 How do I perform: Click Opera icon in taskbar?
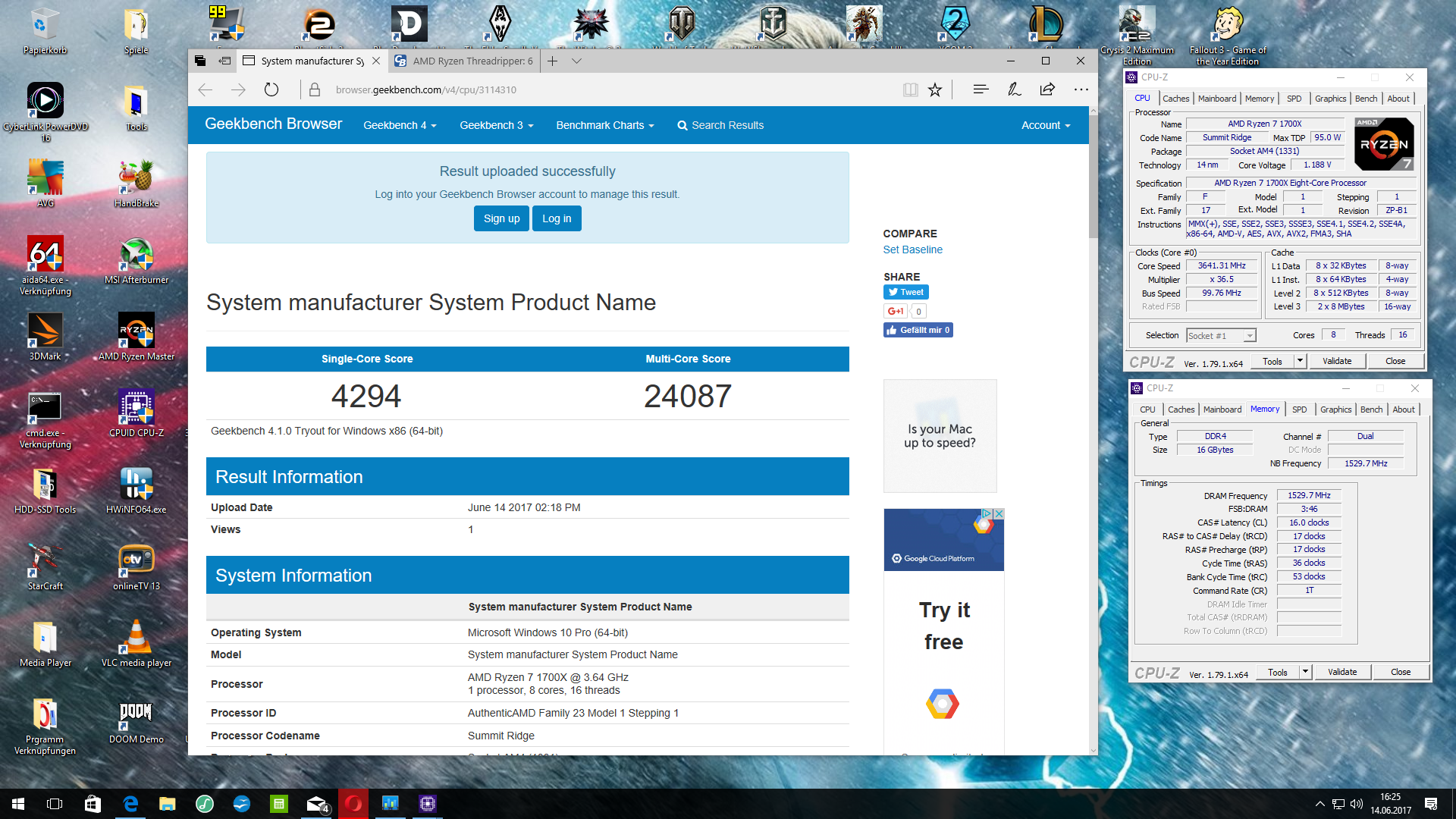(353, 804)
